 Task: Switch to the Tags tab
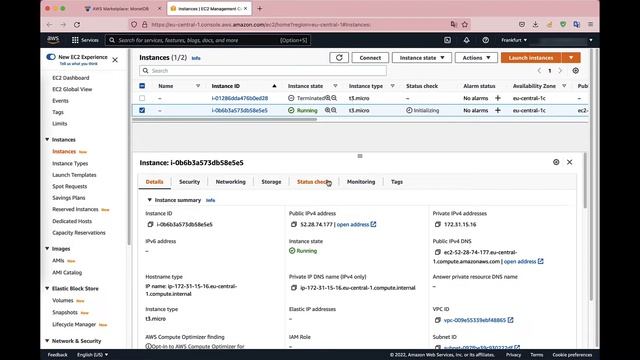pyautogui.click(x=397, y=182)
